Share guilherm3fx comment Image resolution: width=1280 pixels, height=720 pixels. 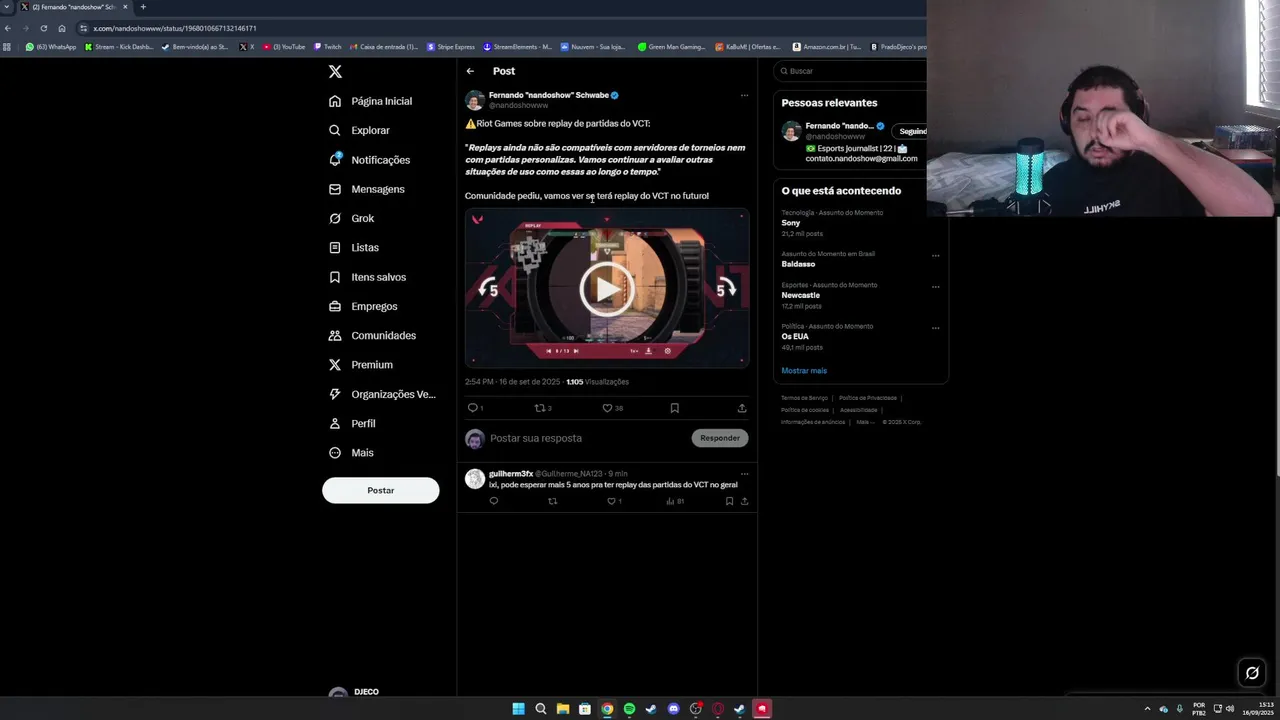(744, 501)
